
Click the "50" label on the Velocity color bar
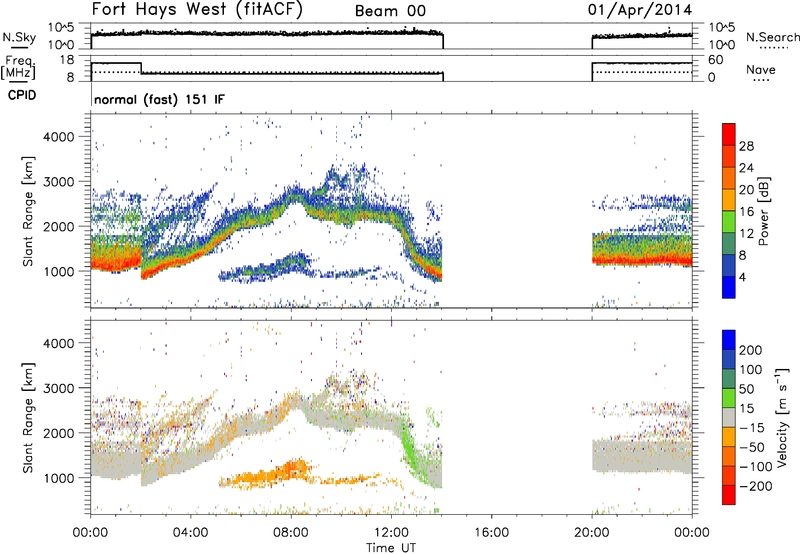(x=747, y=389)
